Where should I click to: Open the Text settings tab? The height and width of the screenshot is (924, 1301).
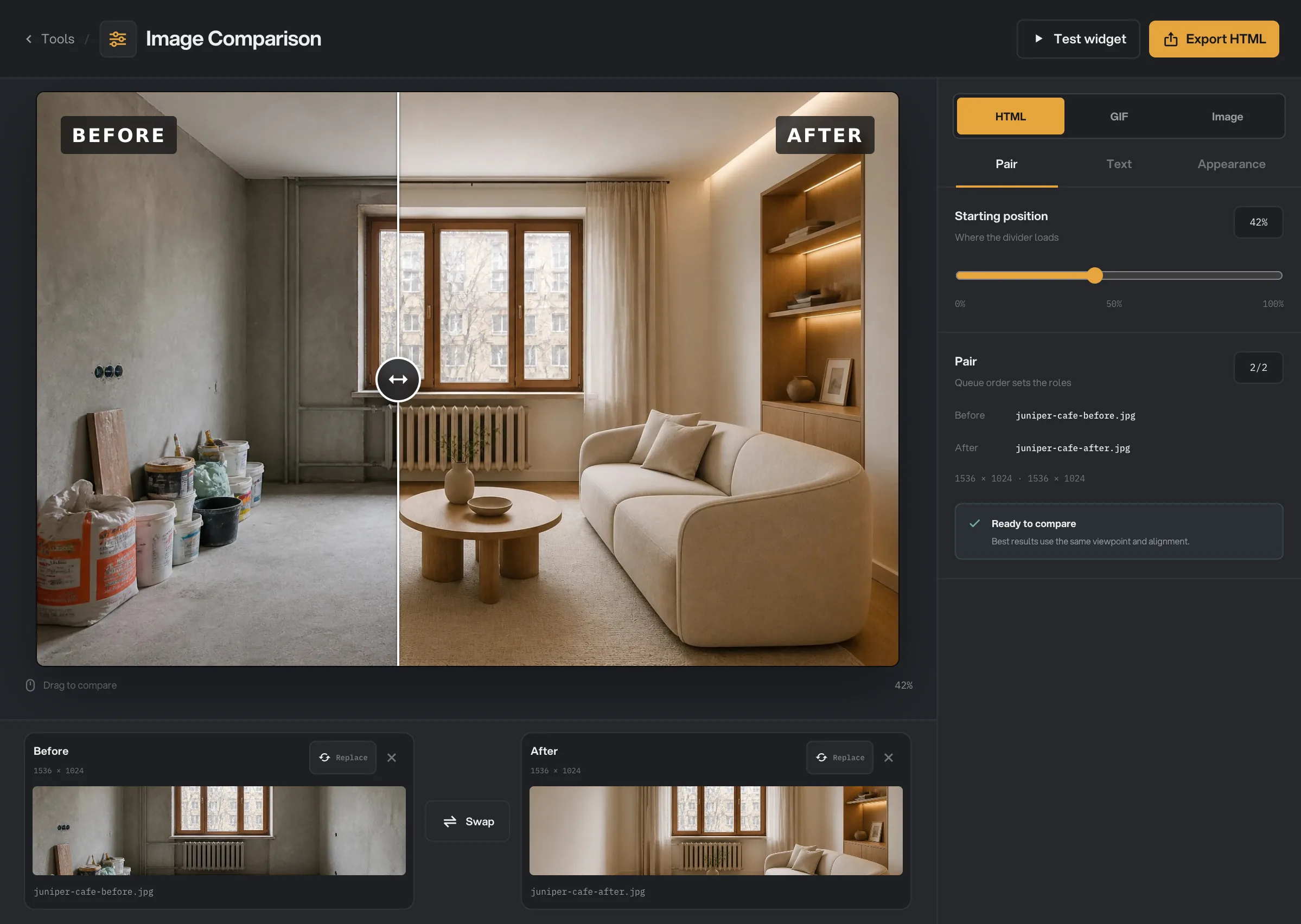coord(1118,164)
